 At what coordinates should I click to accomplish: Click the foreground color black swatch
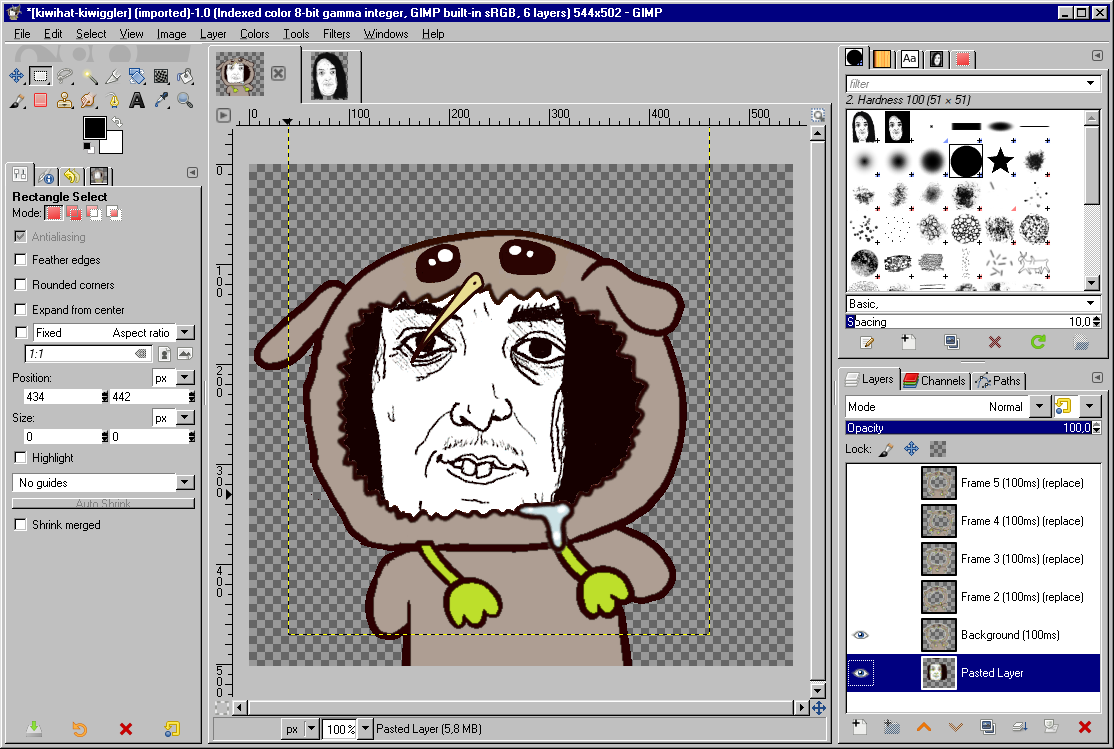[x=94, y=128]
